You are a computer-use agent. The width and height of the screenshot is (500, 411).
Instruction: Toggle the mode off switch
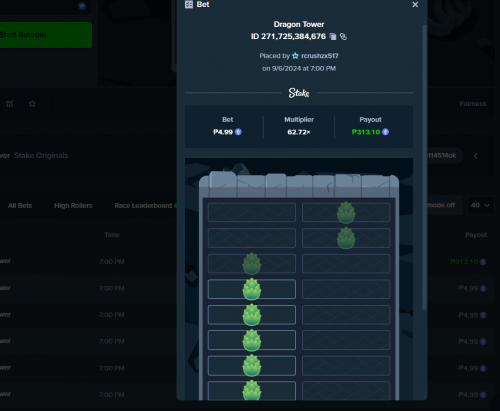444,205
